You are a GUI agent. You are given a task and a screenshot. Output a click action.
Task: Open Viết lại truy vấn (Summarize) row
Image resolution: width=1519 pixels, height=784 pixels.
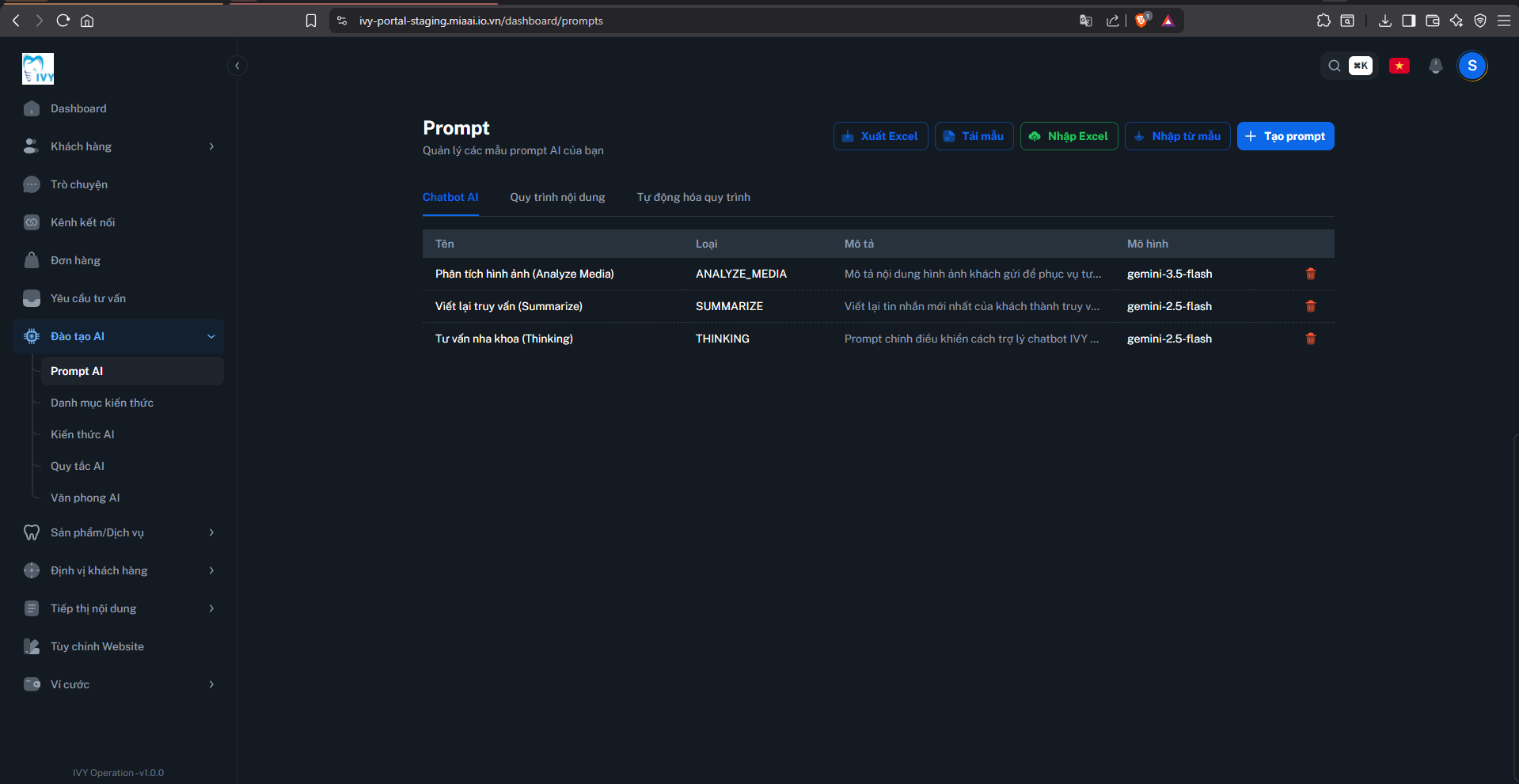(878, 306)
